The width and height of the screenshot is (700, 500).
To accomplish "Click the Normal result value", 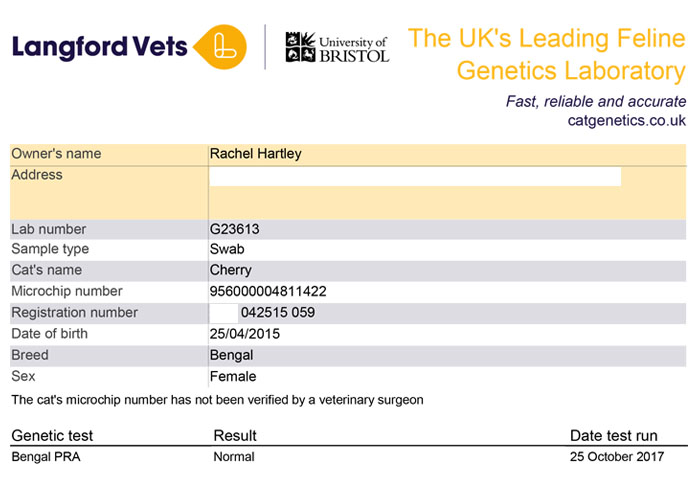I will [x=234, y=457].
